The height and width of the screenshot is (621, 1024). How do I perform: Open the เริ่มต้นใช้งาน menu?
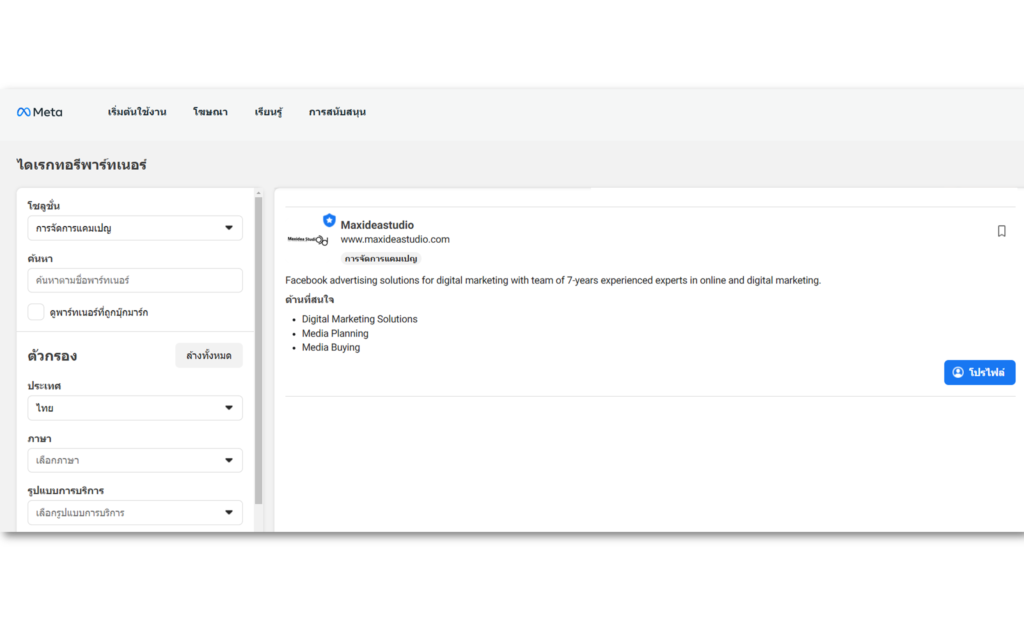tap(137, 112)
